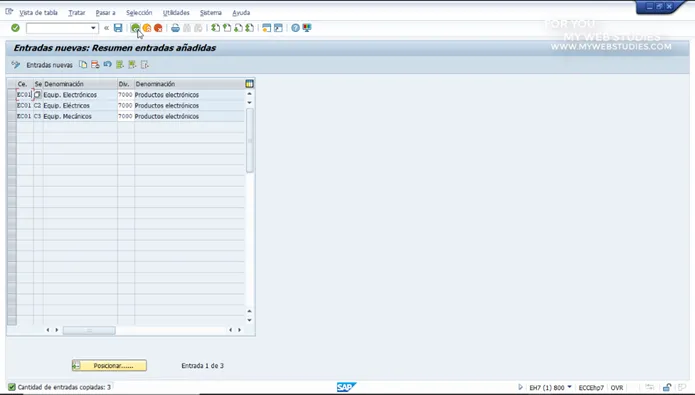Open the Help question mark icon

pos(295,28)
